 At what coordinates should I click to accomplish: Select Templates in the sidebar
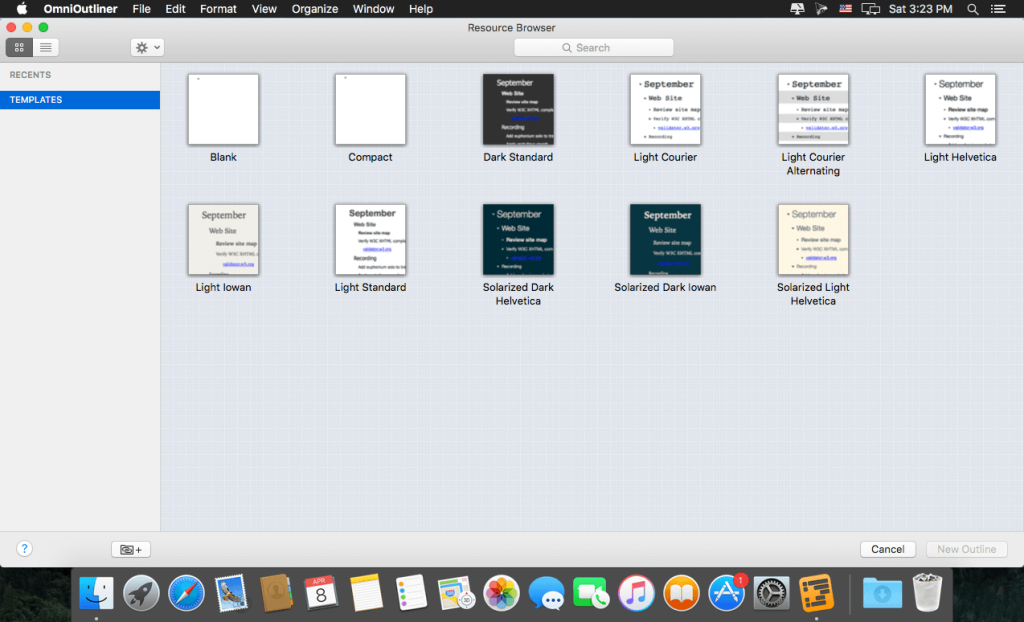pos(36,100)
